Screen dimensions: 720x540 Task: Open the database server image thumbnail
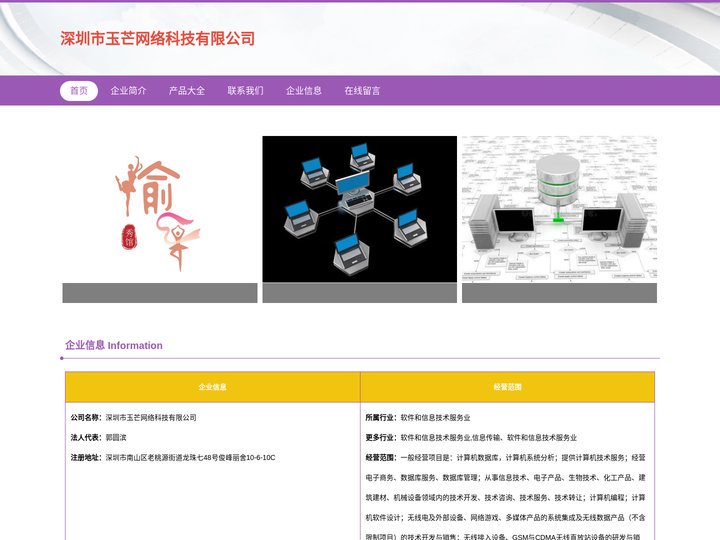pos(559,209)
